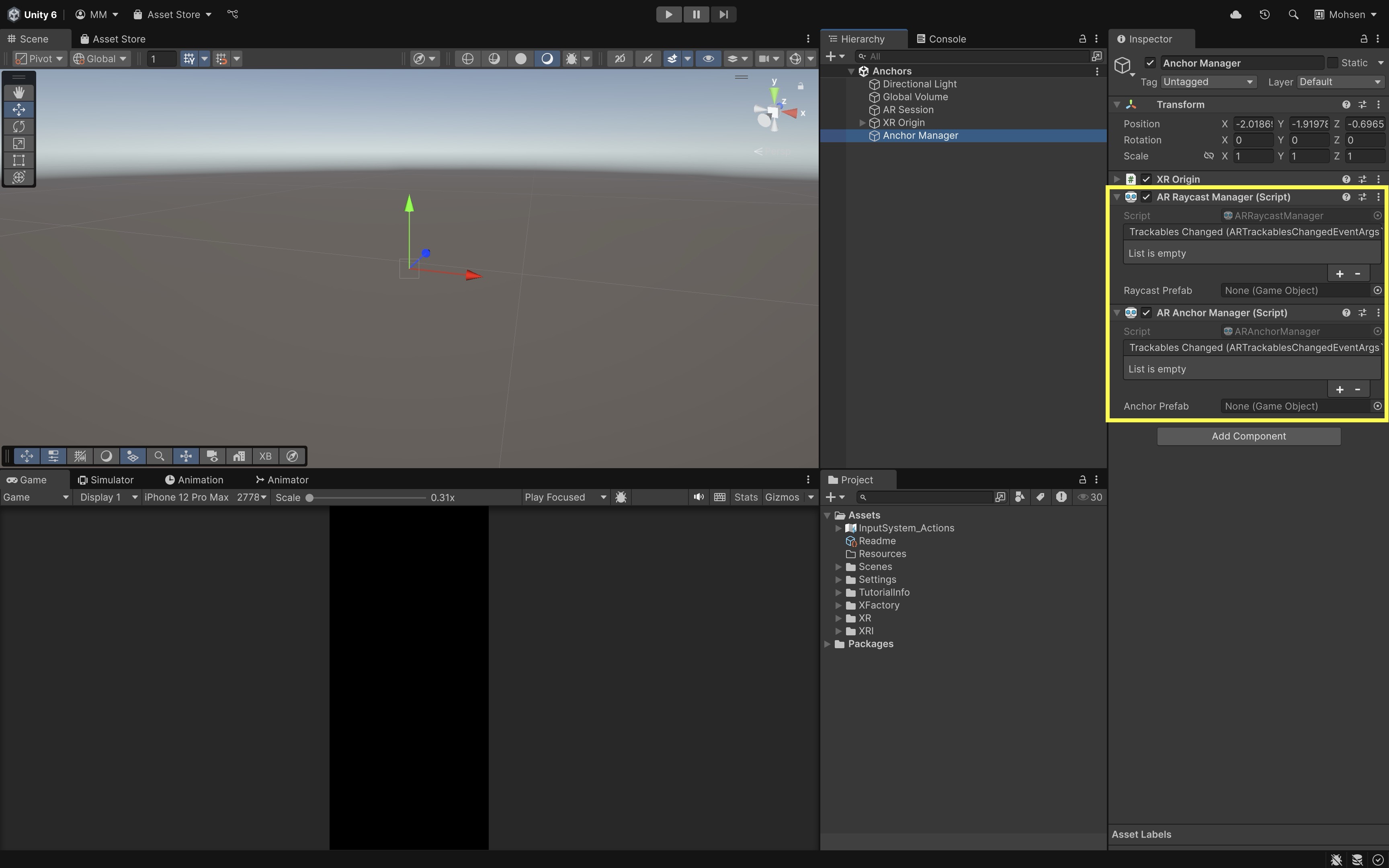This screenshot has width=1389, height=868.
Task: Open the Tag Untagged dropdown
Action: click(x=1208, y=82)
